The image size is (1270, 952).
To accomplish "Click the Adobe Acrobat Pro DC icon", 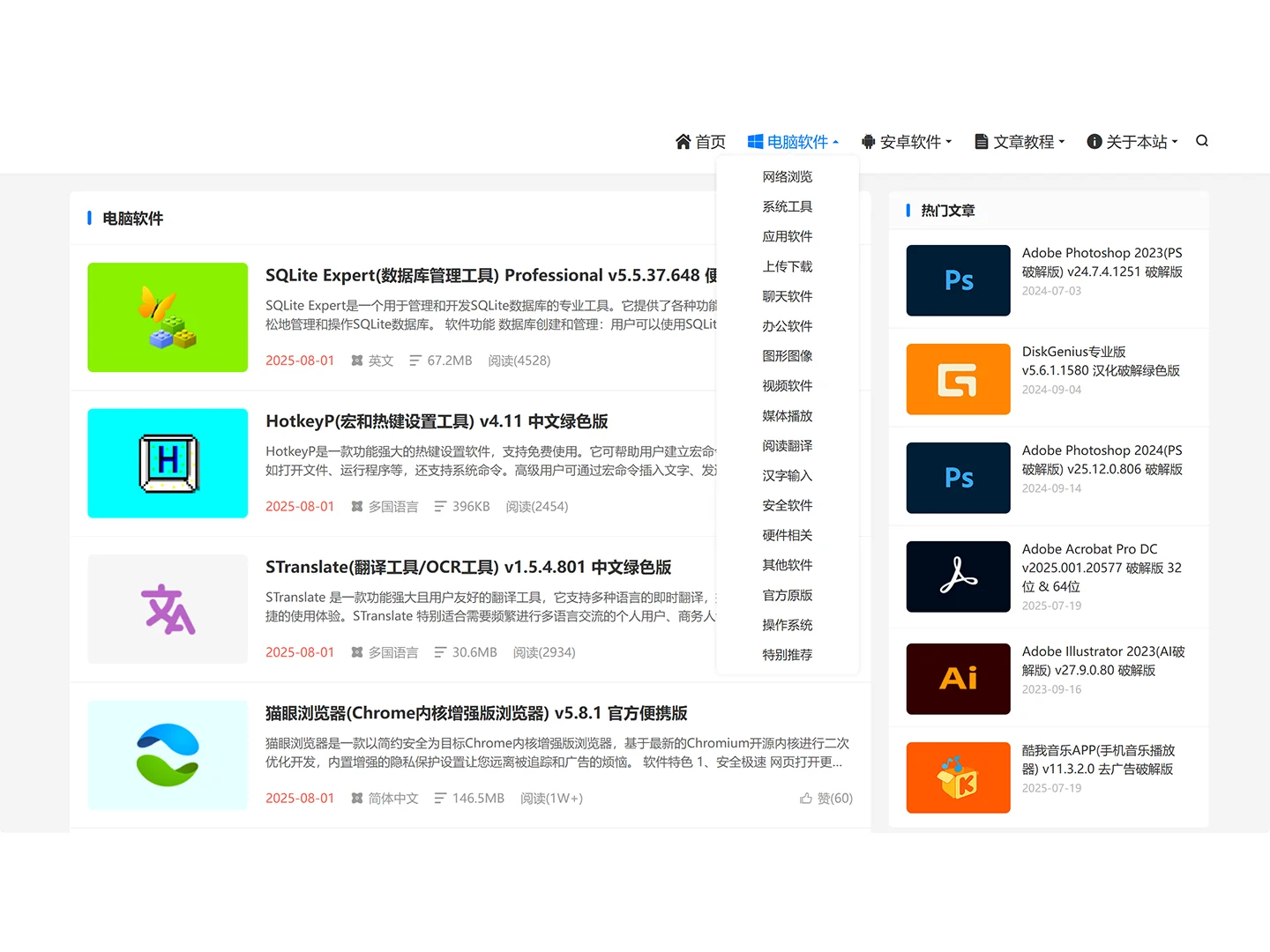I will tap(958, 576).
